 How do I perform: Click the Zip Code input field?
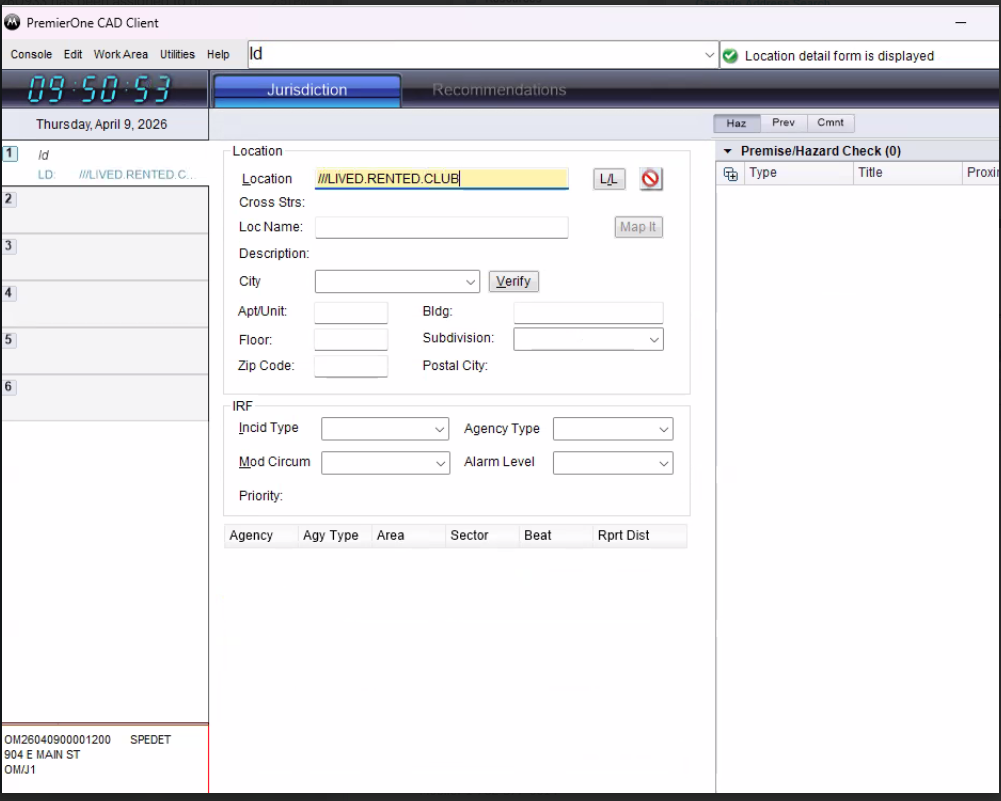point(350,366)
